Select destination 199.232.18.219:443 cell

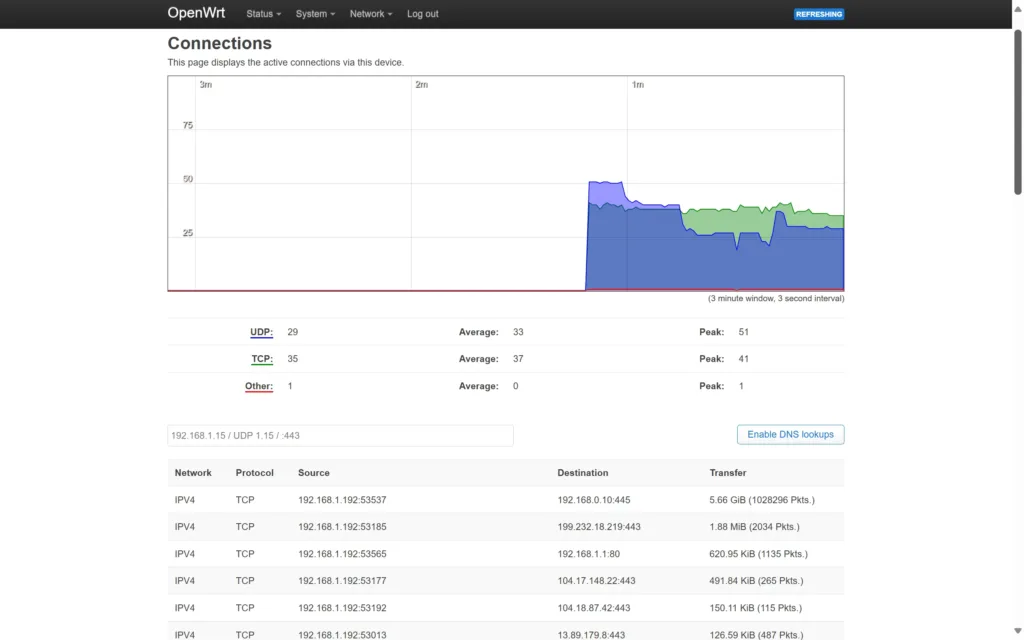599,527
